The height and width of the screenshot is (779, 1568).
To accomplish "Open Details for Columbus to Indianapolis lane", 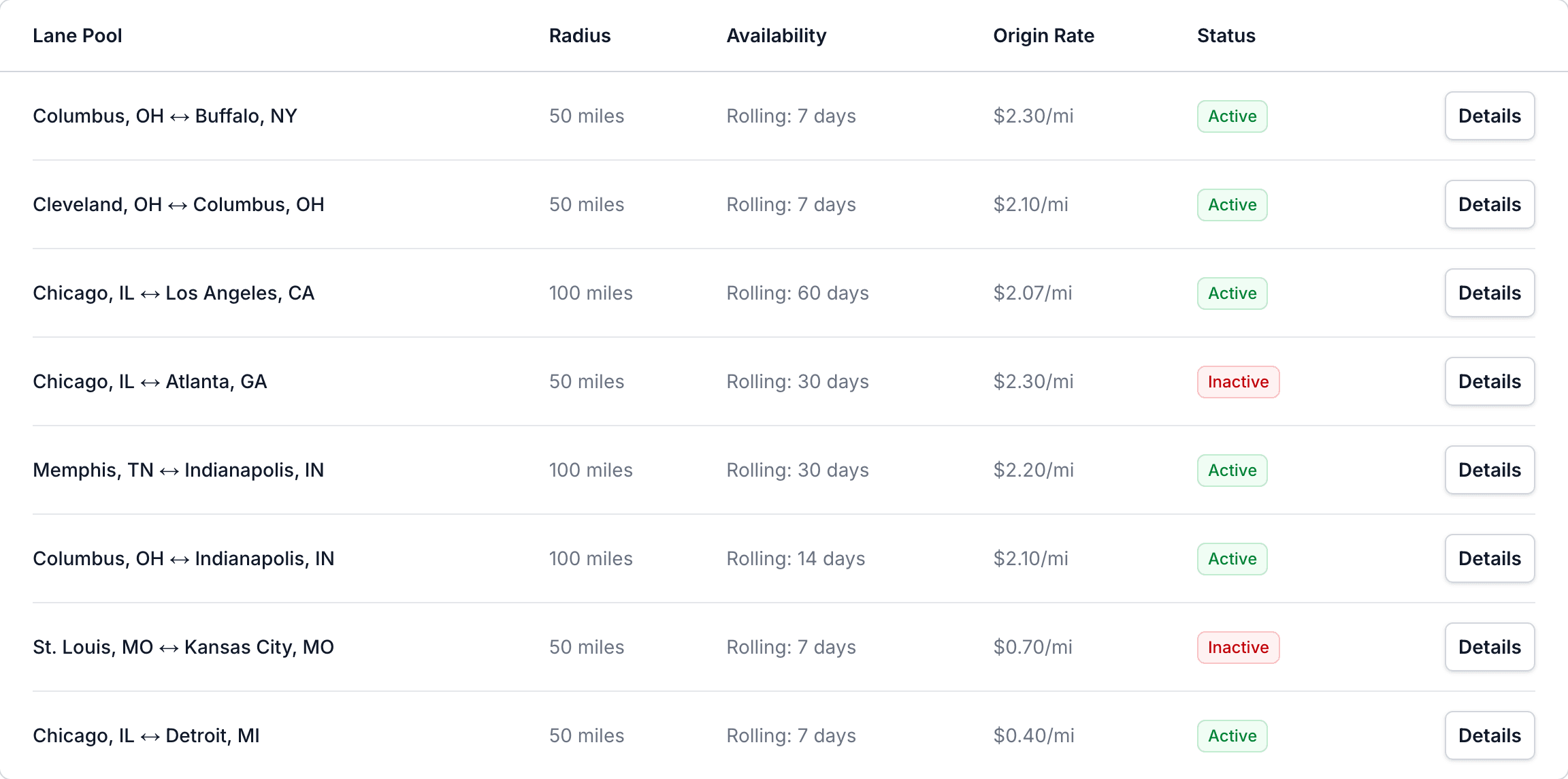I will (1490, 558).
